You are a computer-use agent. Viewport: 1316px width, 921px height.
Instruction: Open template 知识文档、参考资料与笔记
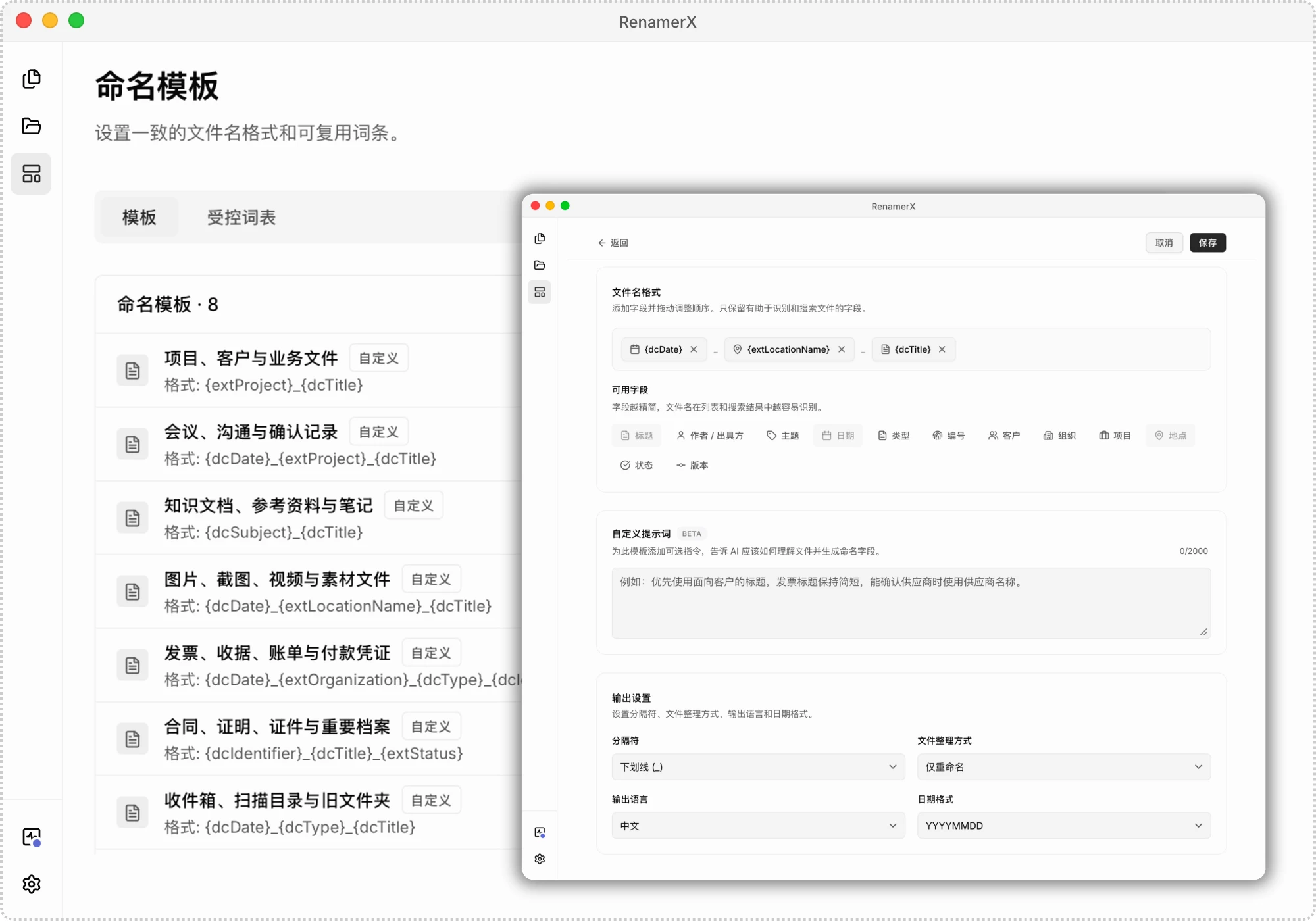pos(309,518)
